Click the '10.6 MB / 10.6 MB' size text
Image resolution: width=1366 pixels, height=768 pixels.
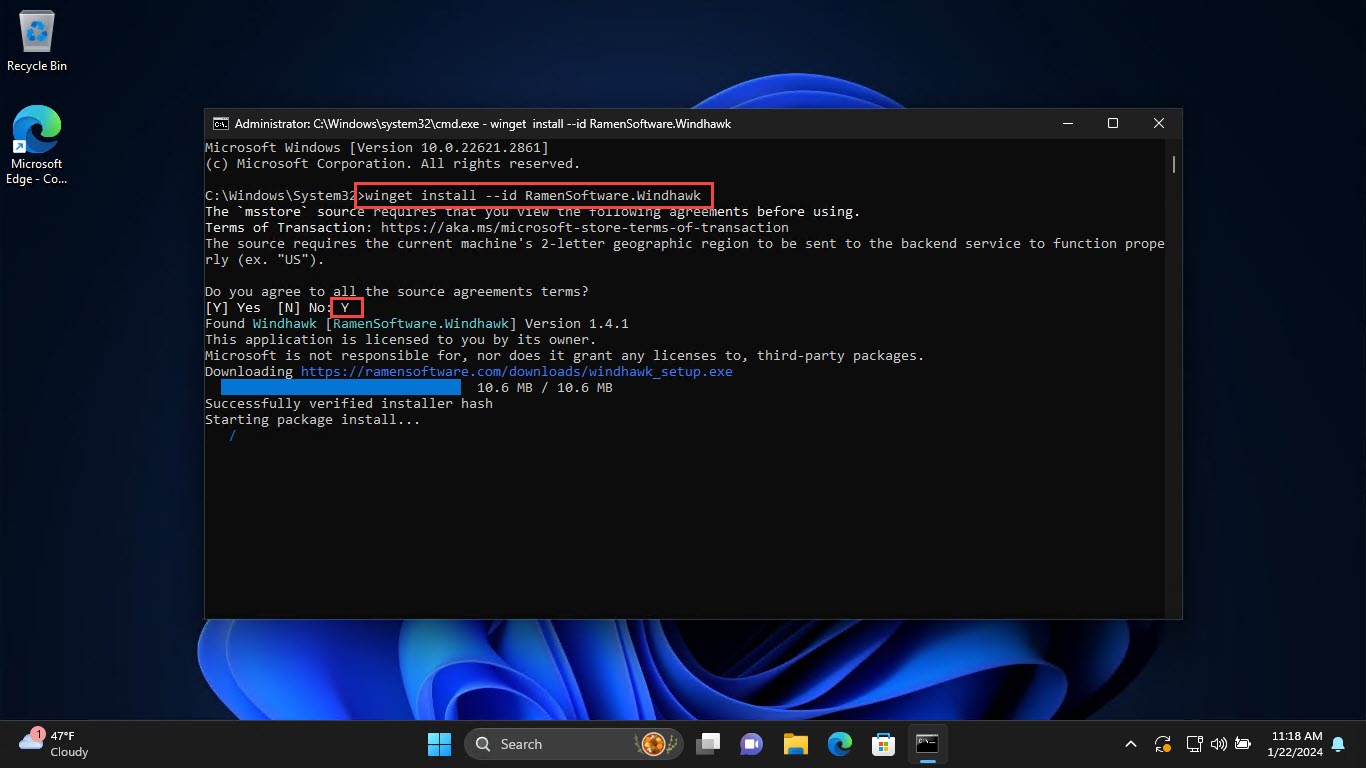point(545,388)
